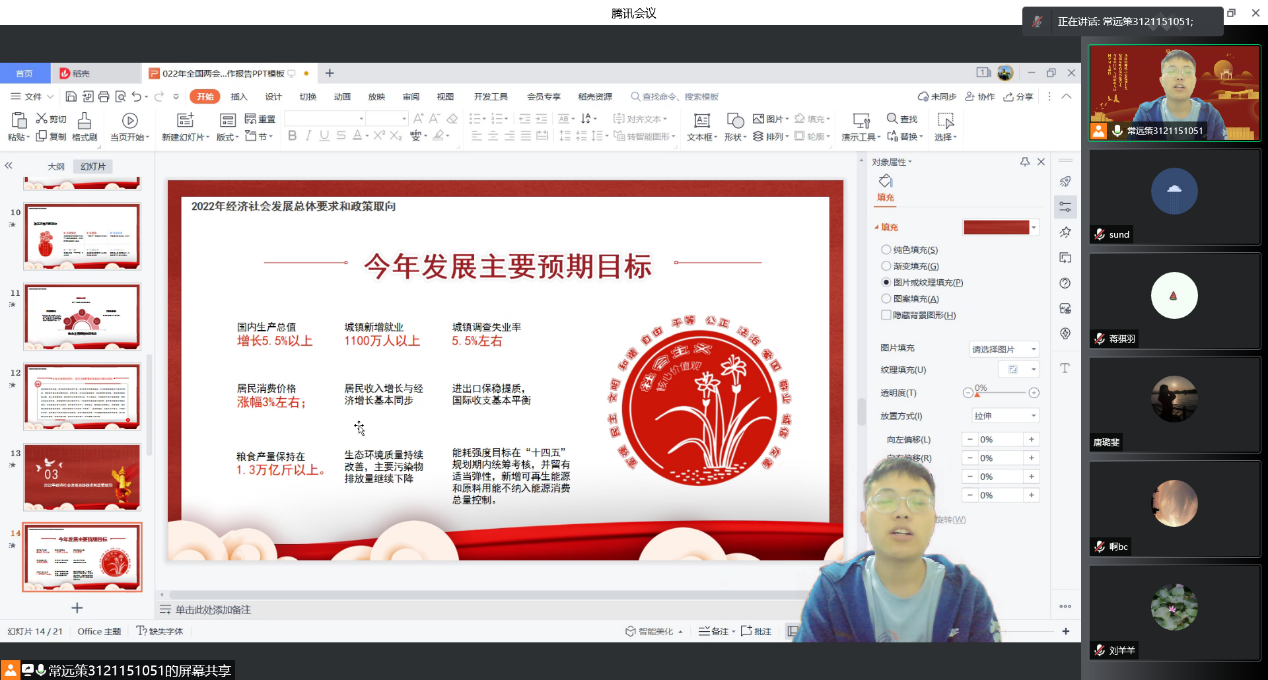Select Gradient Fill (渐变填充) radio

click(886, 266)
